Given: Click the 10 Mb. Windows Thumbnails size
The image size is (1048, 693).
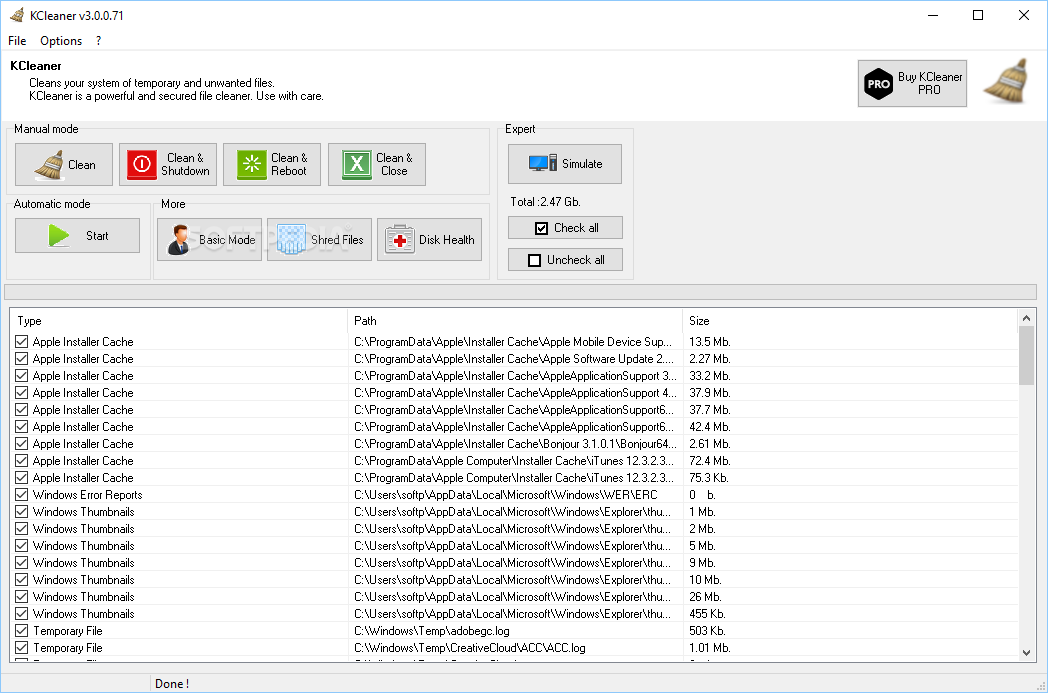Looking at the screenshot, I should point(705,580).
